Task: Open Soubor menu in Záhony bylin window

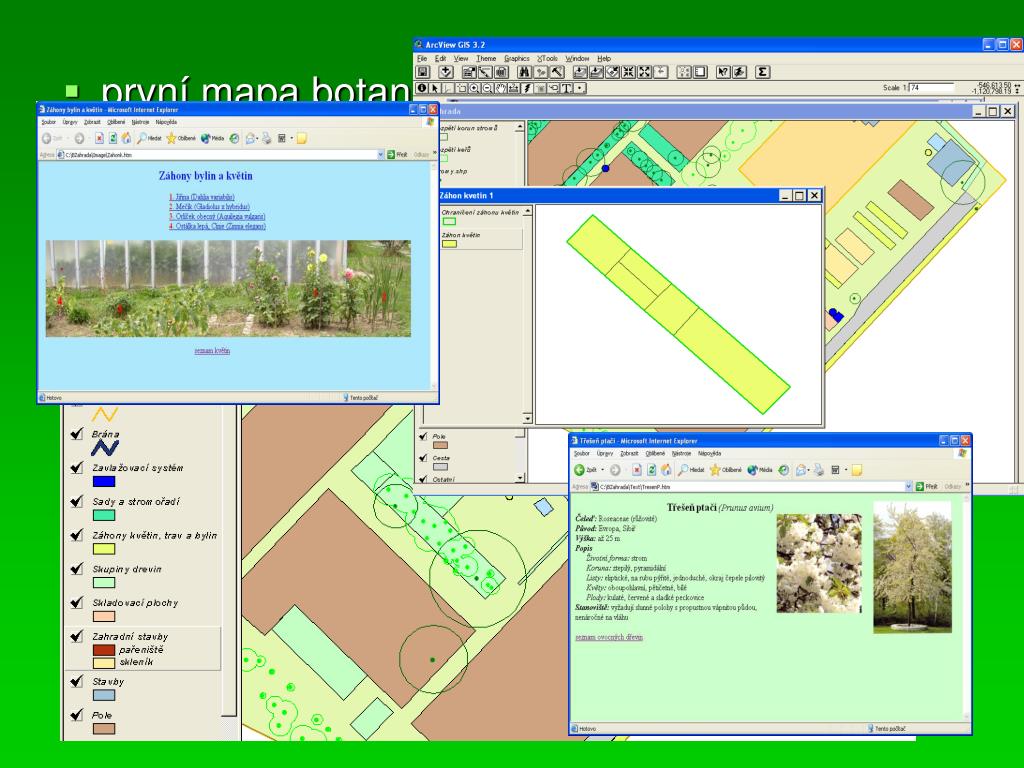Action: tap(48, 122)
